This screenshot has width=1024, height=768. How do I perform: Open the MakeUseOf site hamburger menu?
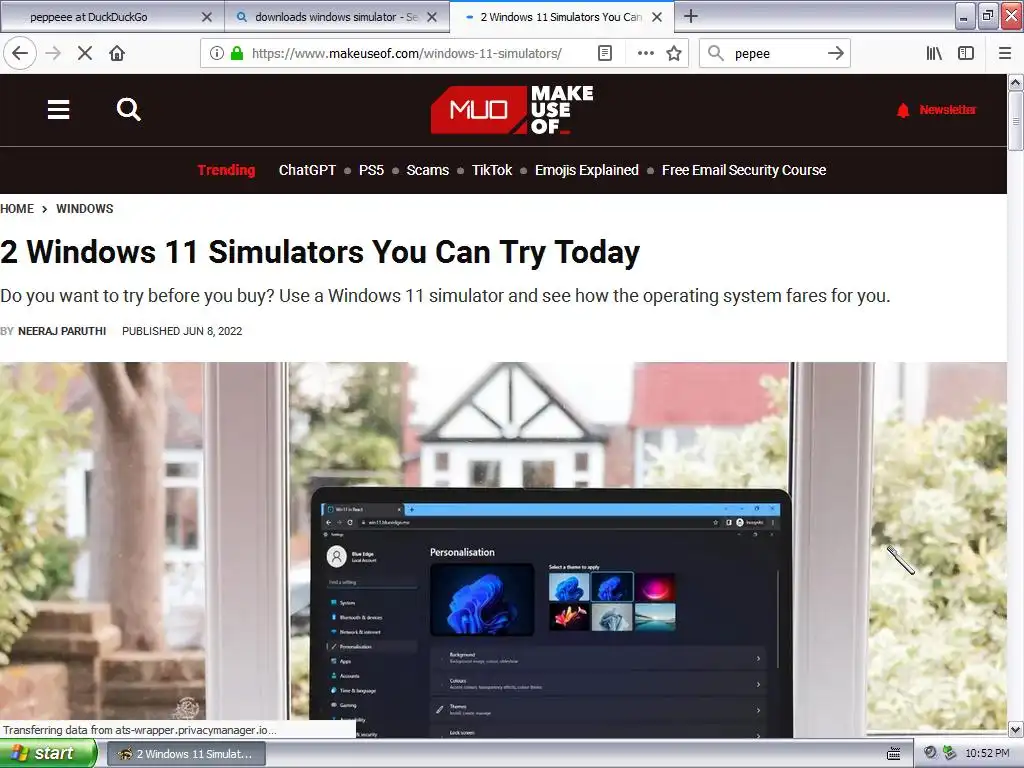58,109
